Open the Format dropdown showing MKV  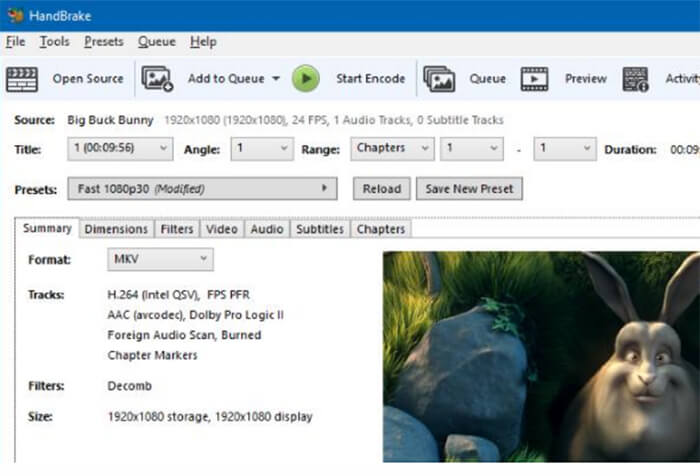tap(160, 259)
